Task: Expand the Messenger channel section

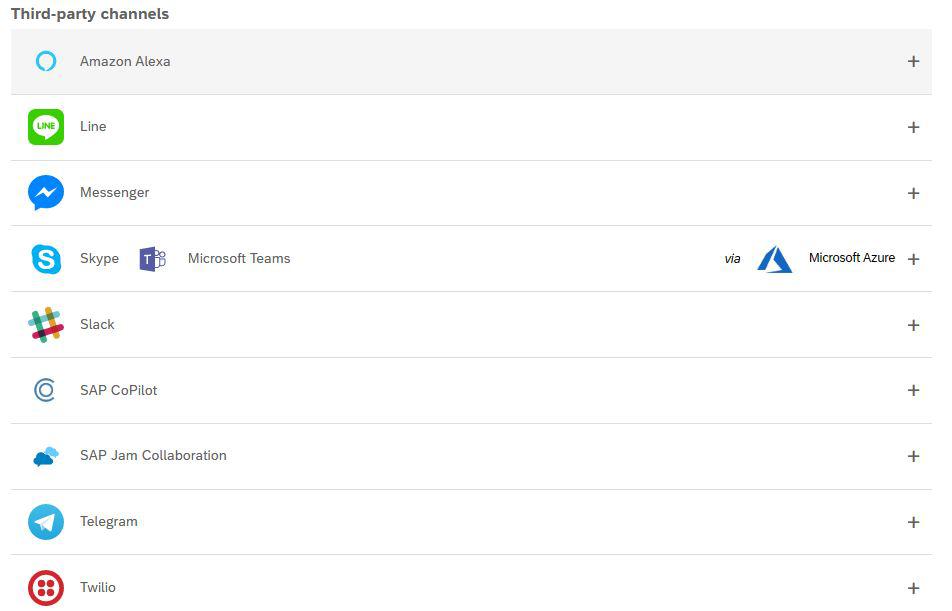Action: [913, 194]
